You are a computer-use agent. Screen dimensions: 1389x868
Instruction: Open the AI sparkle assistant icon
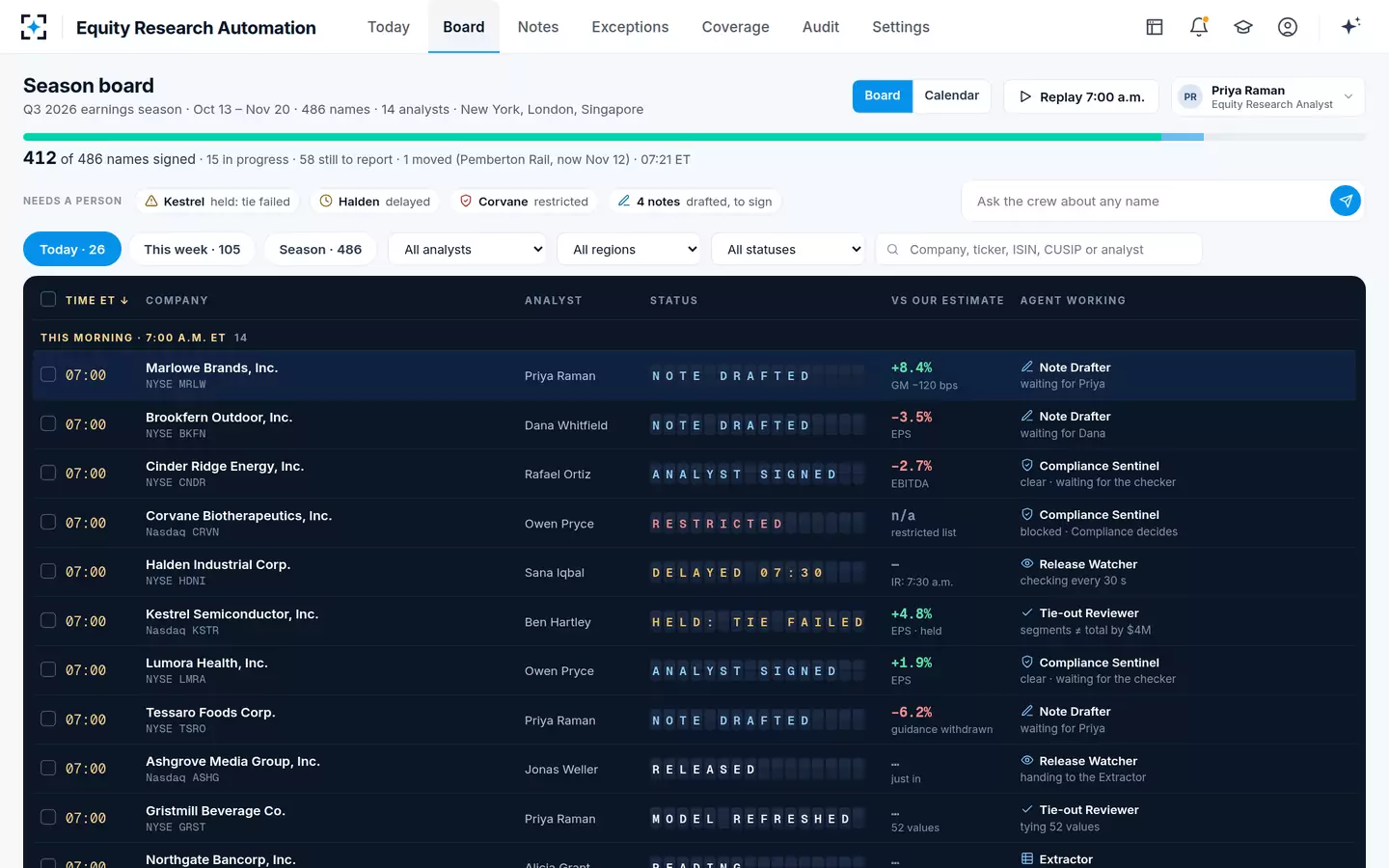(x=1350, y=26)
